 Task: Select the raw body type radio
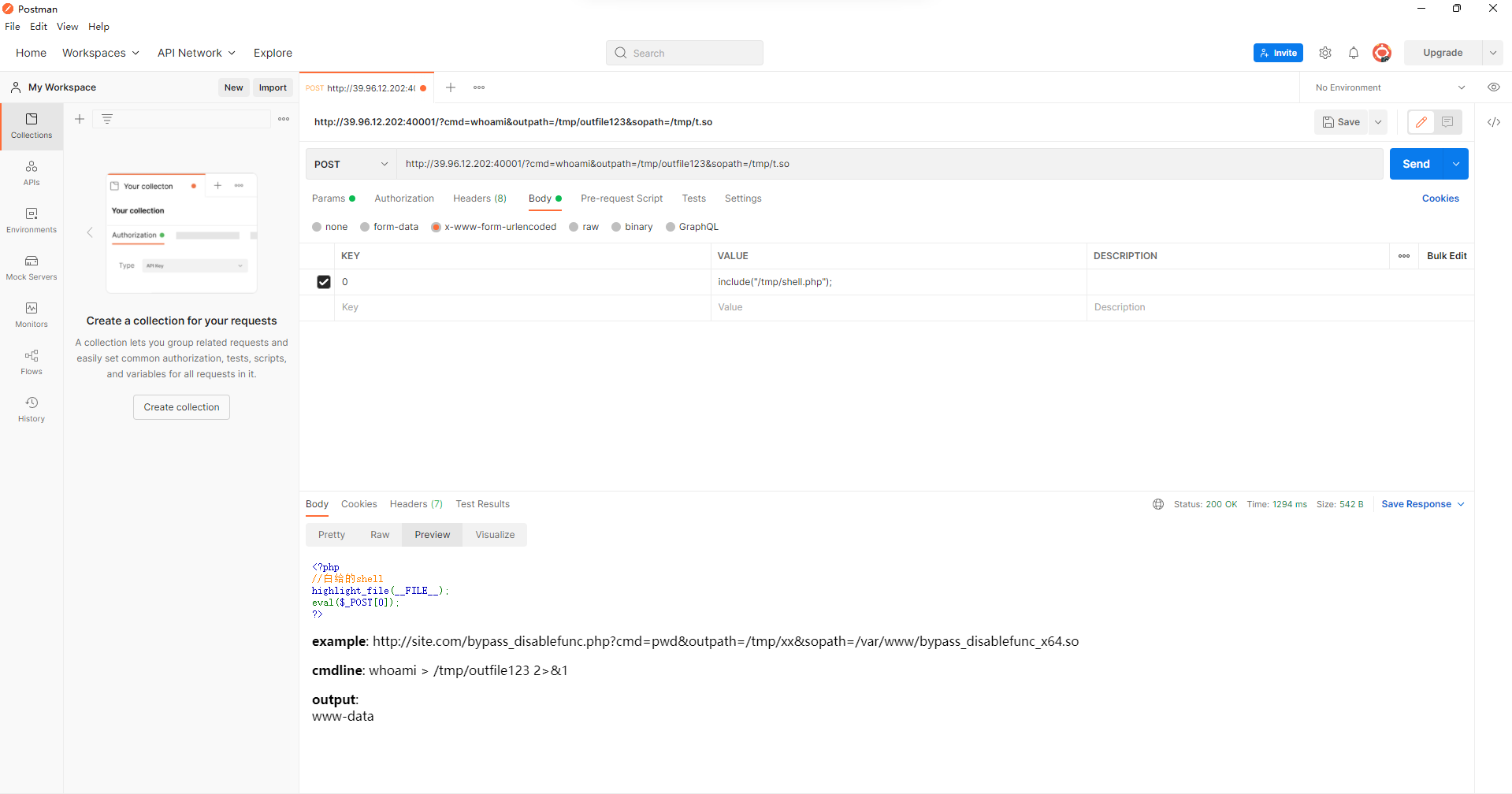tap(574, 227)
